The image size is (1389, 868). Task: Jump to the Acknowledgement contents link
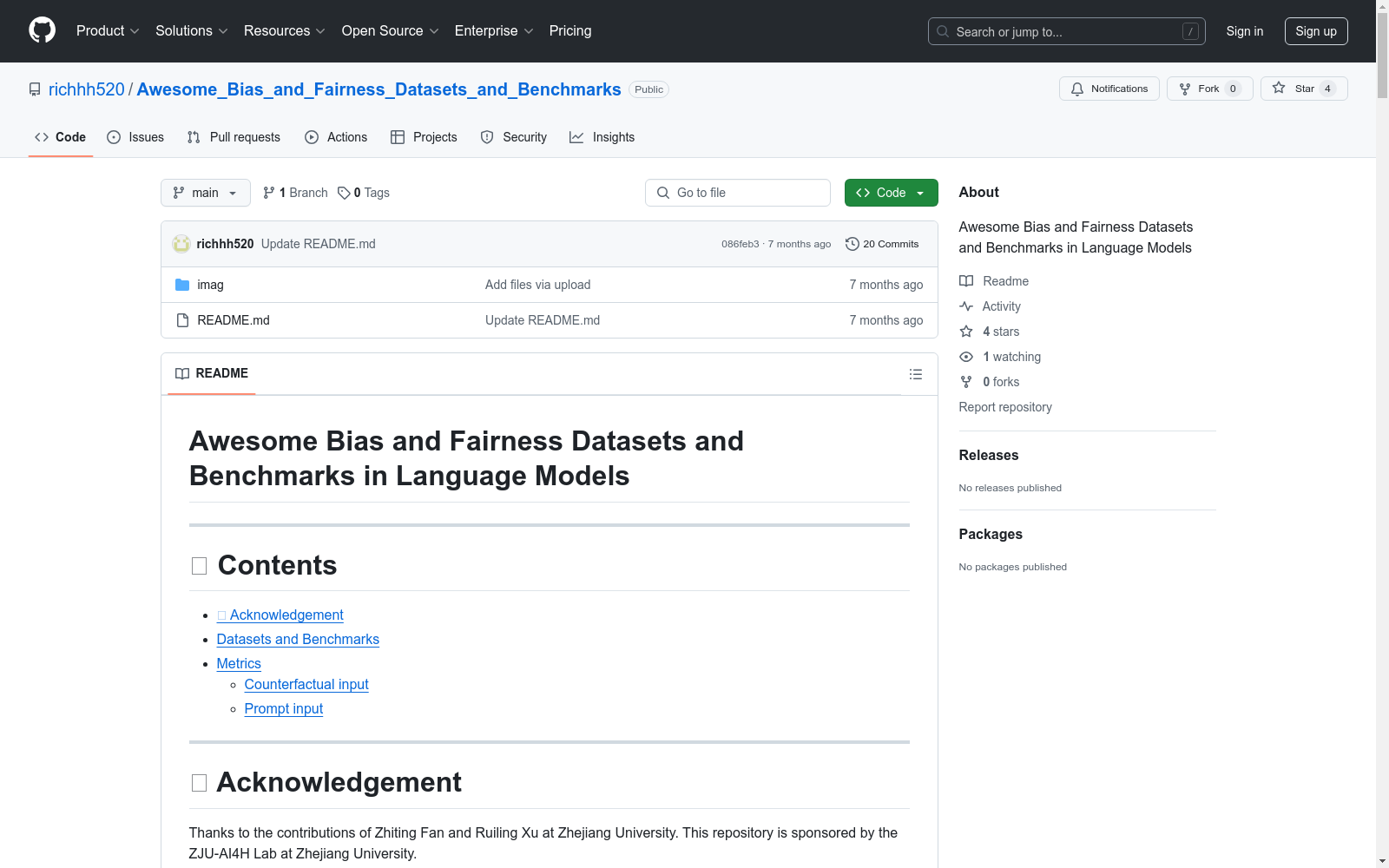click(x=280, y=615)
